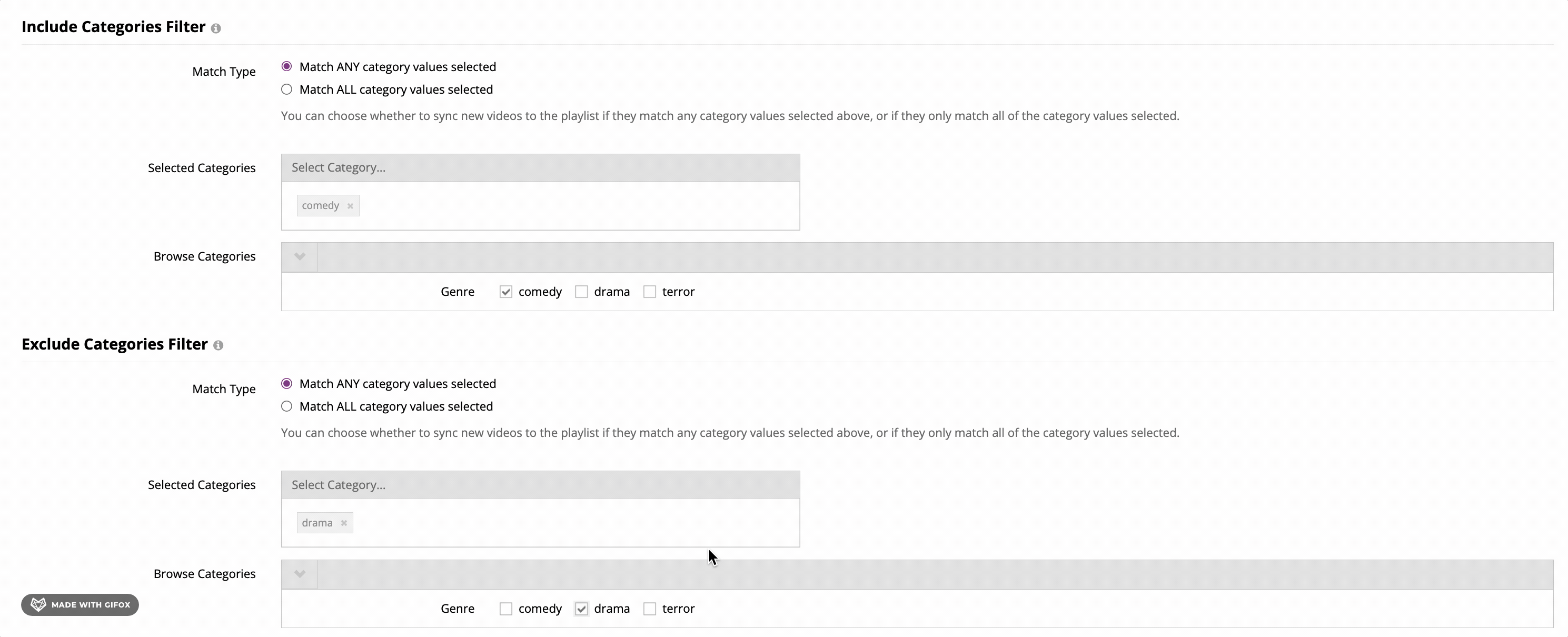Select Match ANY for Include filter
The height and width of the screenshot is (637, 1568).
(287, 66)
